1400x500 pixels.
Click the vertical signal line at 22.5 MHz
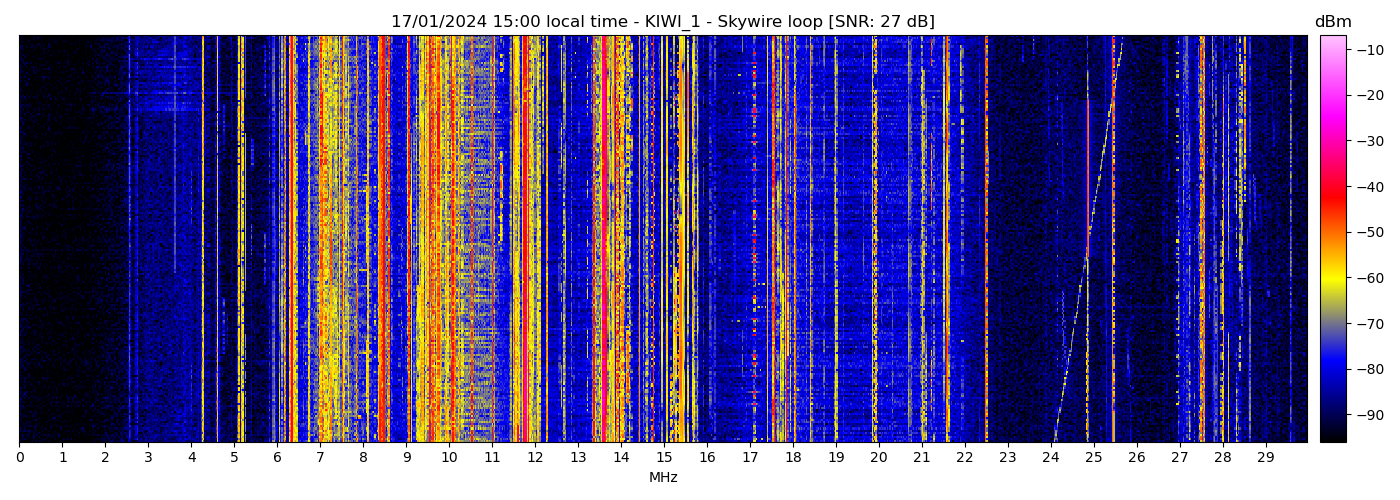click(x=986, y=240)
